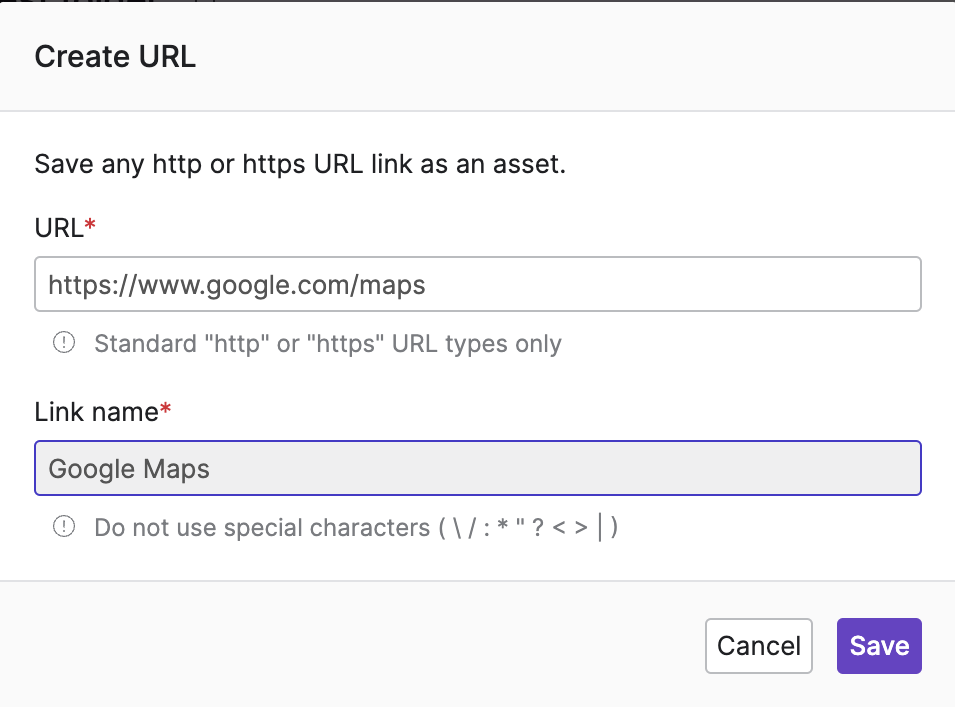Screen dimensions: 955x707
Task: Click info icon beside special characters hint
Action: [x=64, y=527]
